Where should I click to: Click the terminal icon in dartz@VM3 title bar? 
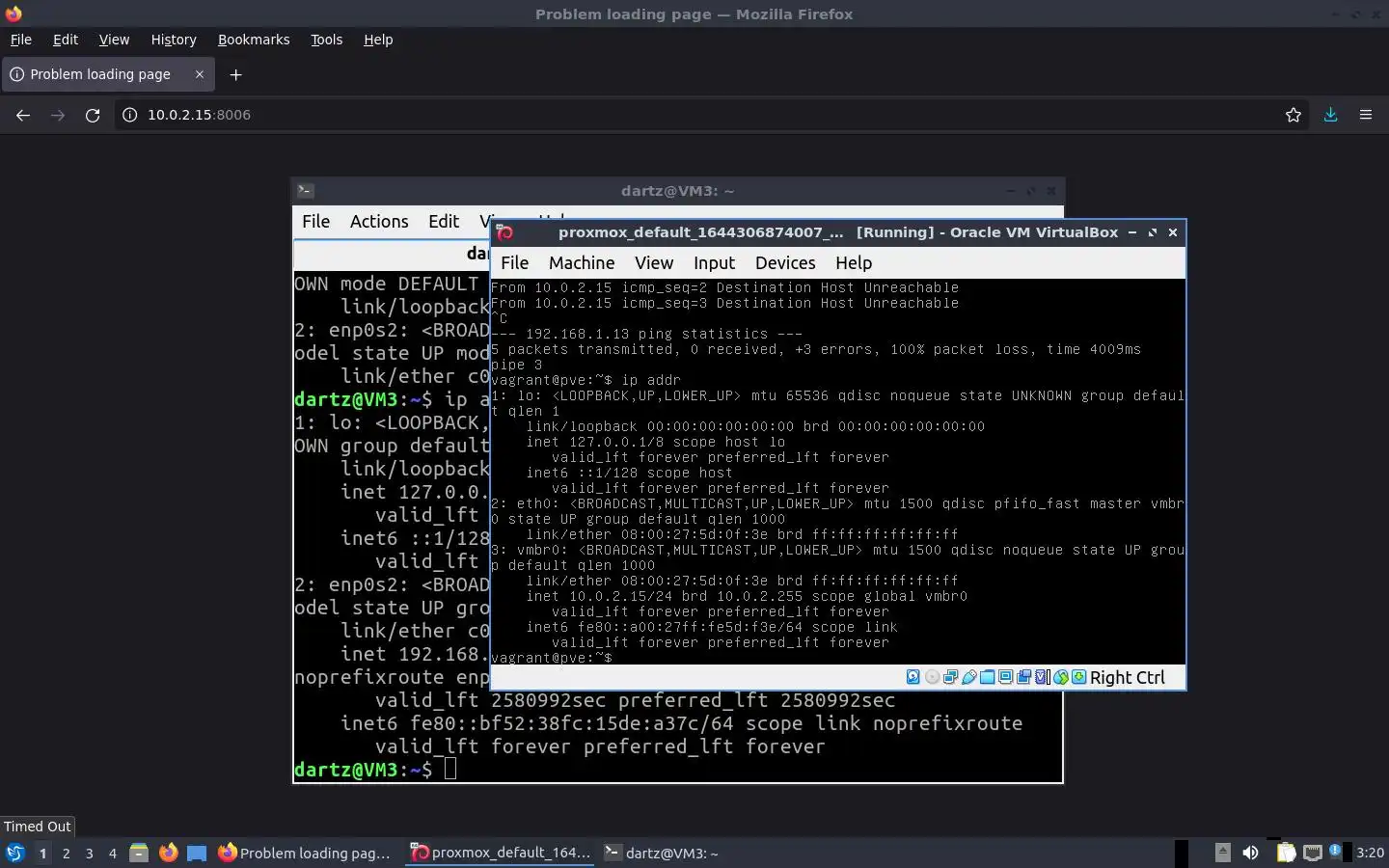point(305,191)
